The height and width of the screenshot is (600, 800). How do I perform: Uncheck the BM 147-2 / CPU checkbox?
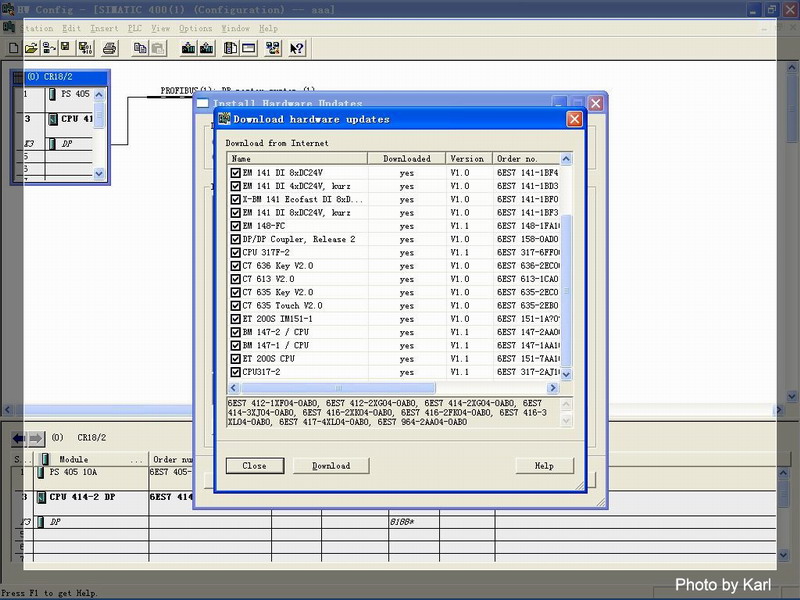(x=235, y=332)
